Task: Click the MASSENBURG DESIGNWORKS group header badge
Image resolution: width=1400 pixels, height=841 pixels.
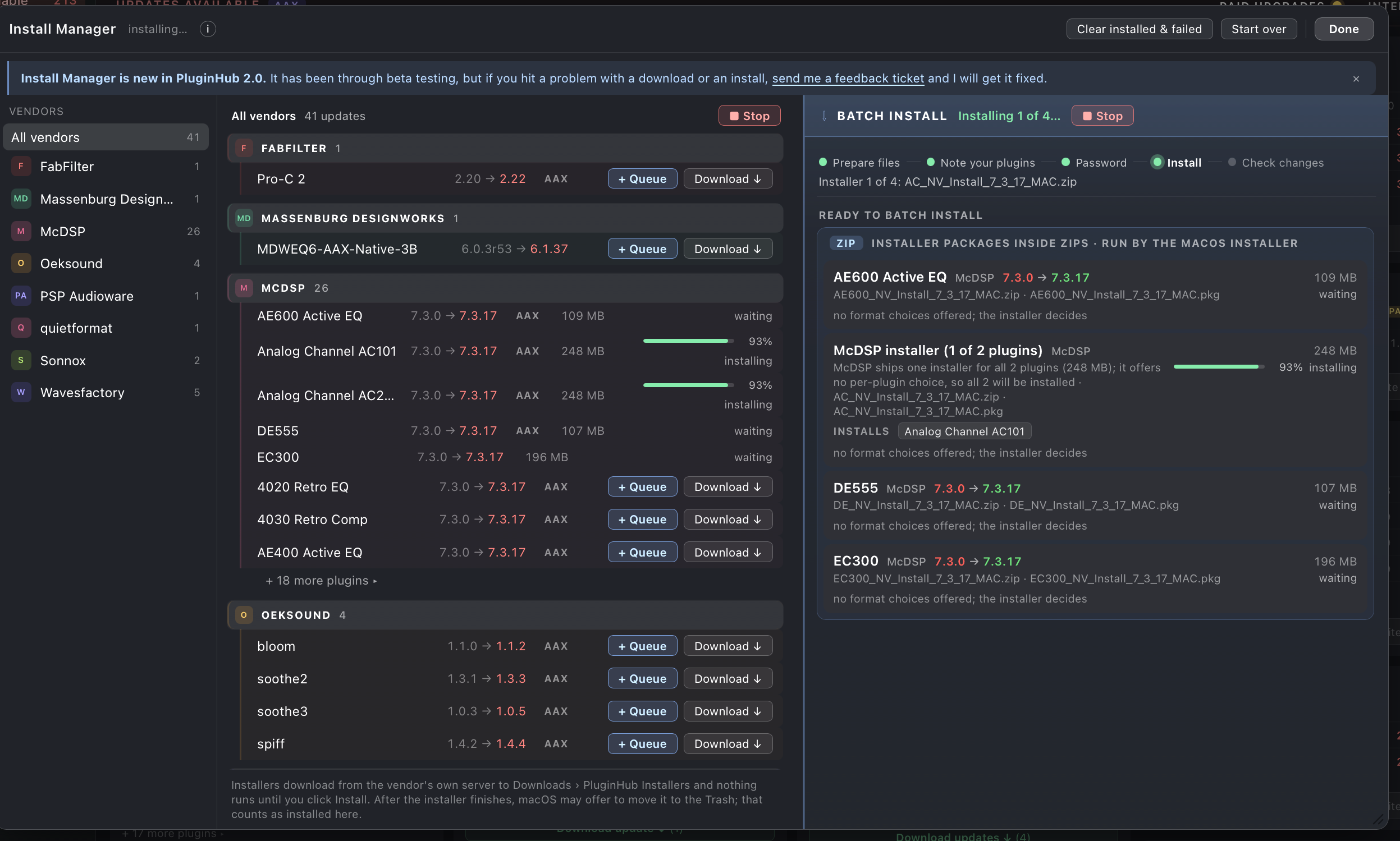Action: tap(244, 218)
